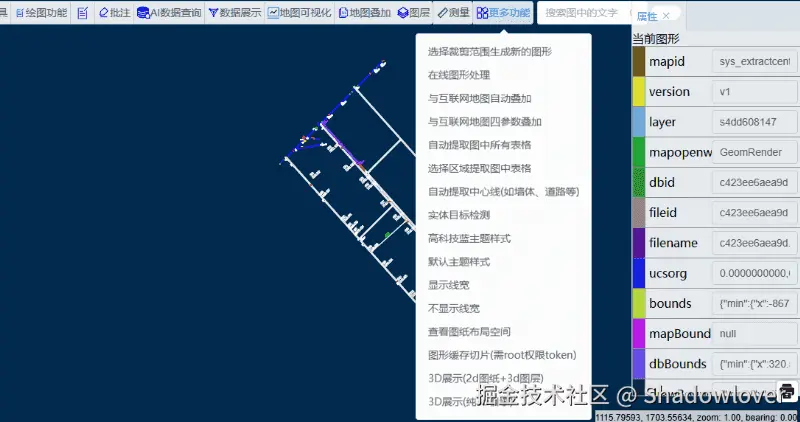This screenshot has height=422, width=800.
Task: Click the print icon at bottom right
Action: click(x=787, y=392)
